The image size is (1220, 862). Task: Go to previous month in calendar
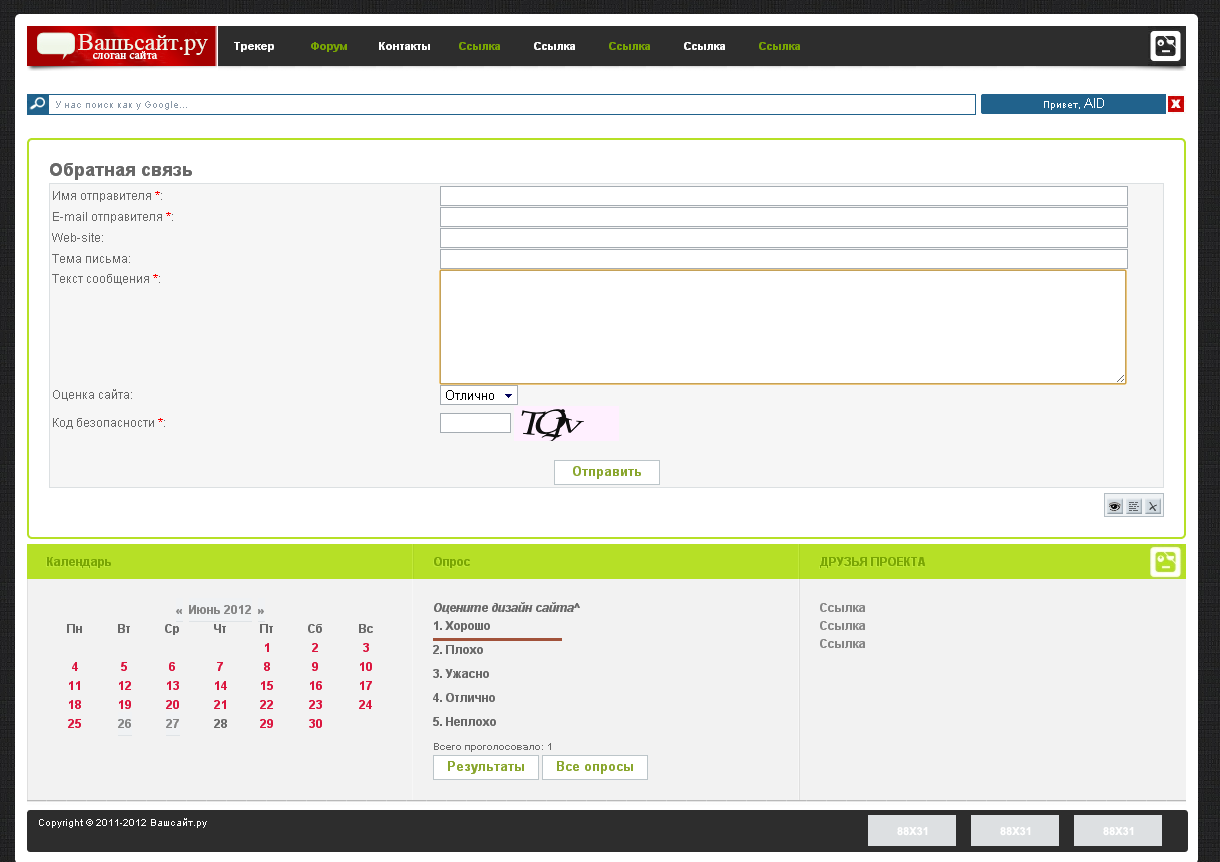[179, 610]
